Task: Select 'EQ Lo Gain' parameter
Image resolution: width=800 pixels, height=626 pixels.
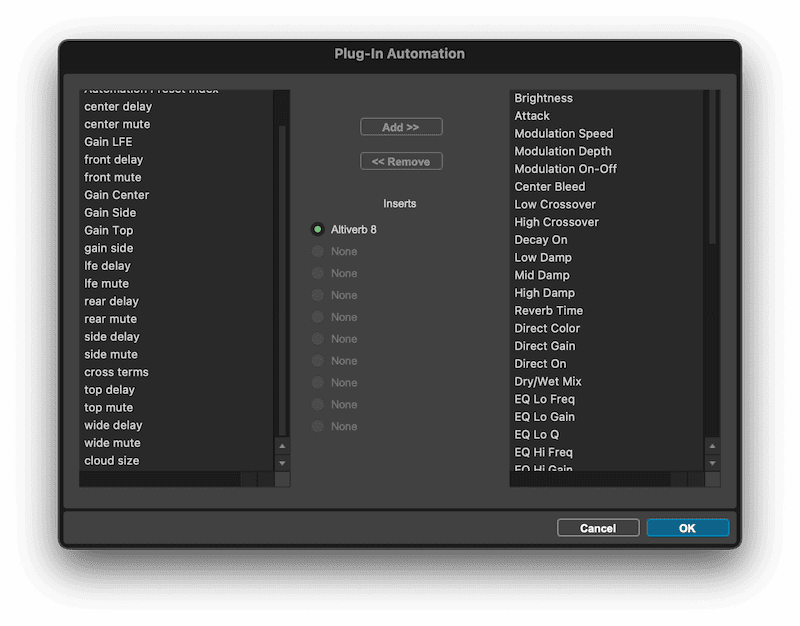Action: point(544,417)
